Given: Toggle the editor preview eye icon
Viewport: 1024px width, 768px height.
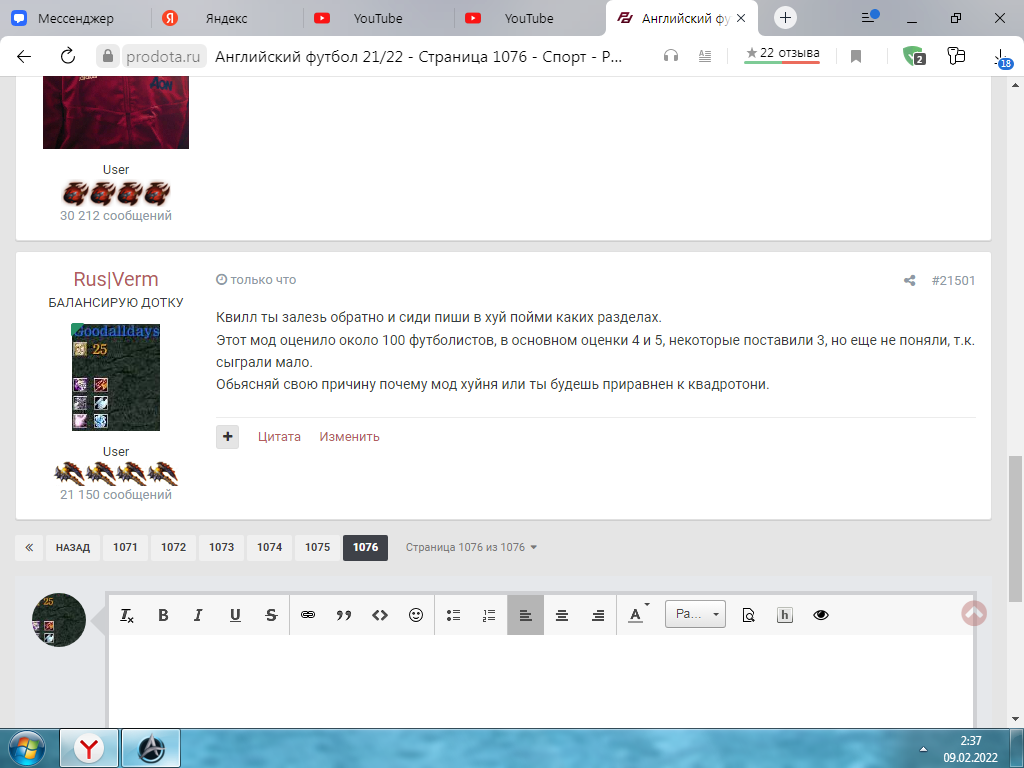Looking at the screenshot, I should point(821,616).
